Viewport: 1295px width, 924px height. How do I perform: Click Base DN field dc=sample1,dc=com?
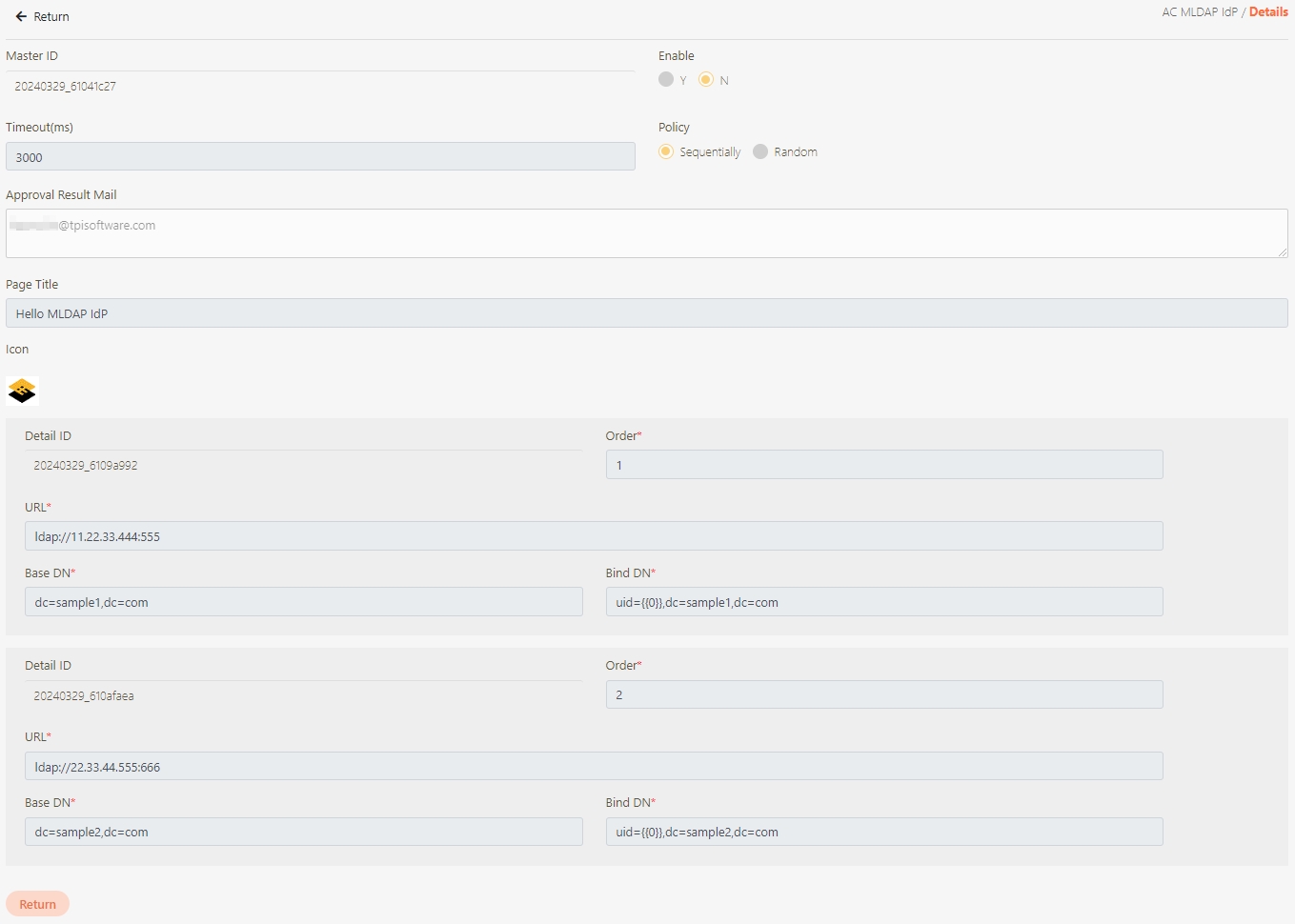click(x=303, y=602)
